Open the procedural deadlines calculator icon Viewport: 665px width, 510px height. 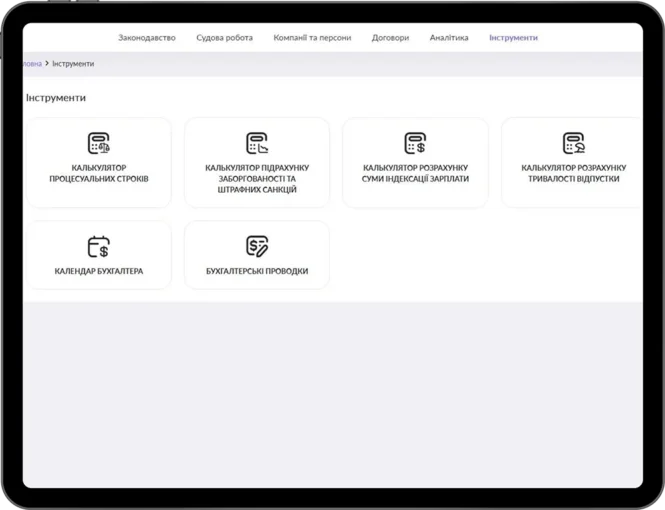(x=99, y=143)
